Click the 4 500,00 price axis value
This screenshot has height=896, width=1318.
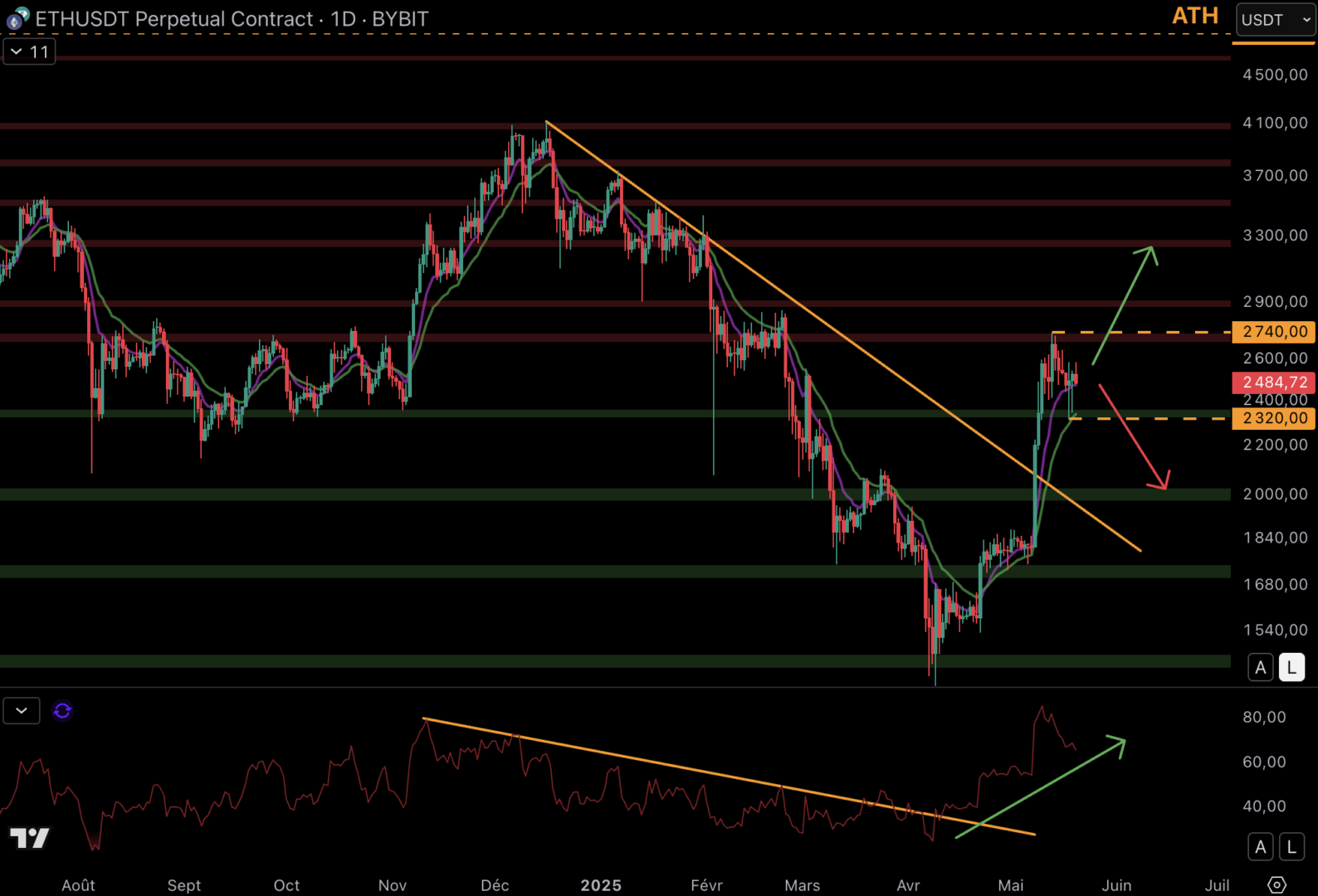(x=1275, y=75)
